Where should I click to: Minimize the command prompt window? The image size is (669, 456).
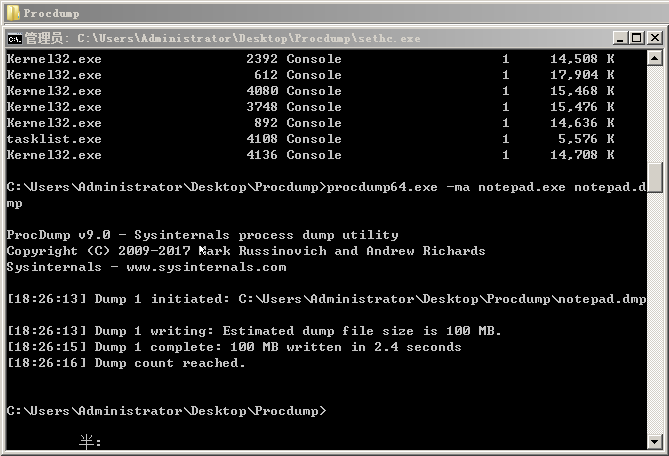tap(620, 38)
